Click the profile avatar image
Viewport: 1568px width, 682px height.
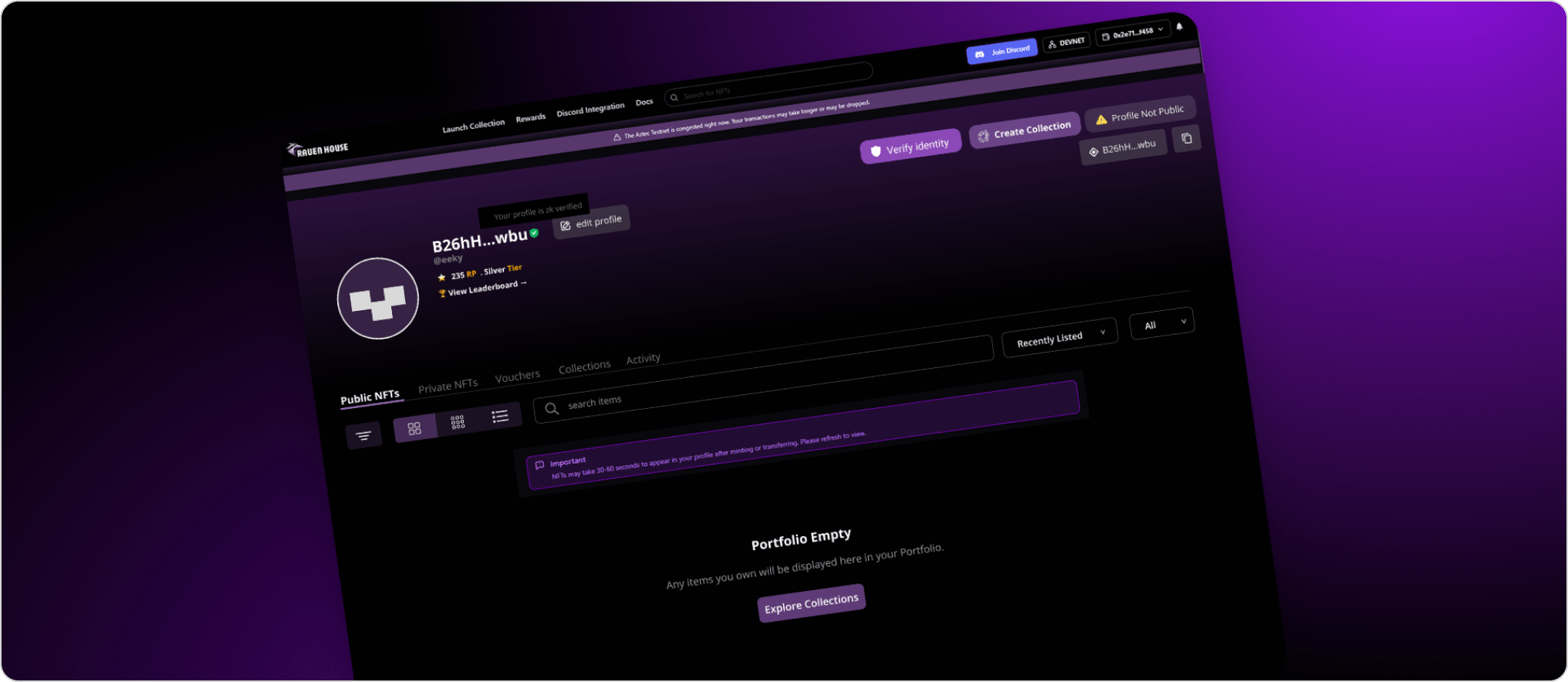click(378, 299)
